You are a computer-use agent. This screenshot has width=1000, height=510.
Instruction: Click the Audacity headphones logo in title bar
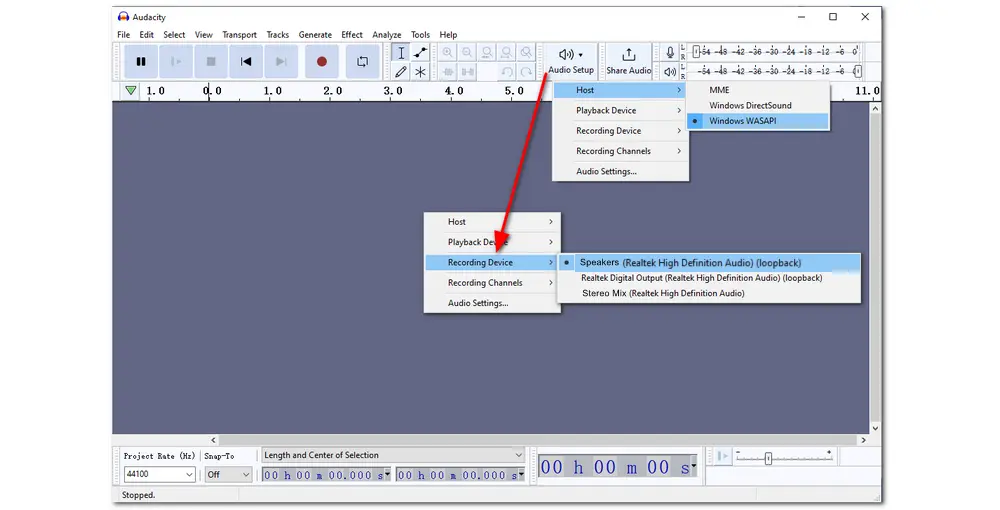(x=124, y=17)
